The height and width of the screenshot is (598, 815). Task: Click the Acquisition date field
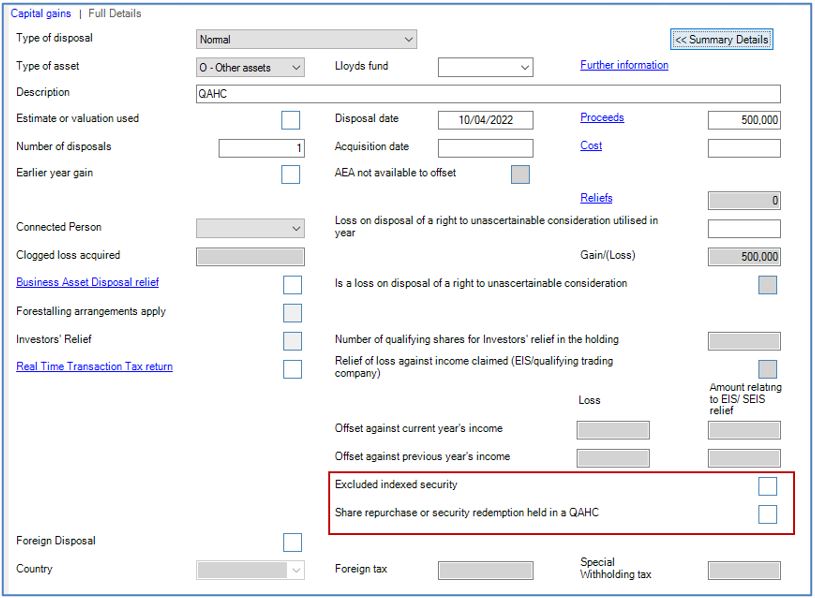[x=485, y=148]
